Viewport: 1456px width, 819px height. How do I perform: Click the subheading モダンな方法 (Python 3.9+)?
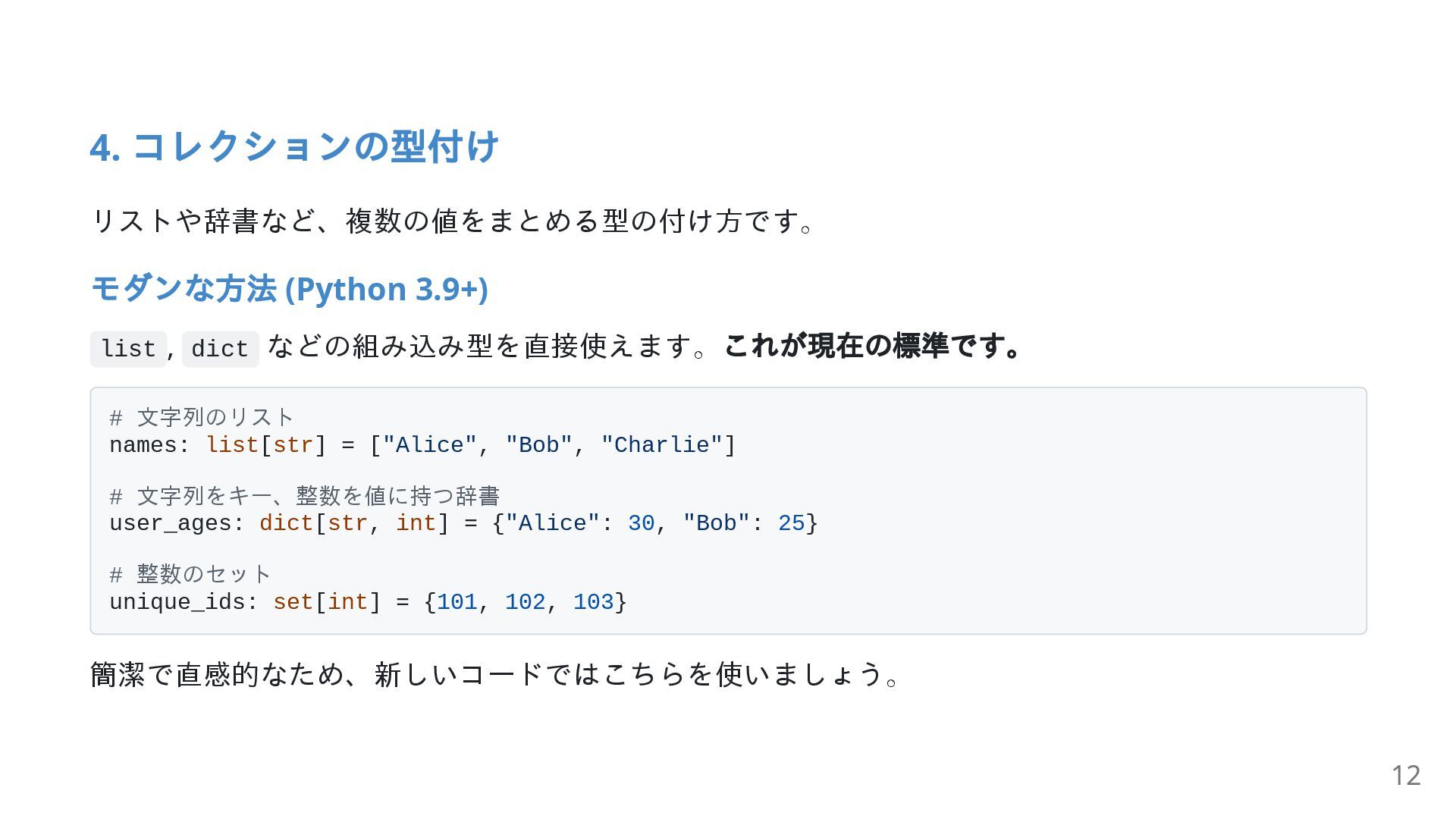click(289, 289)
